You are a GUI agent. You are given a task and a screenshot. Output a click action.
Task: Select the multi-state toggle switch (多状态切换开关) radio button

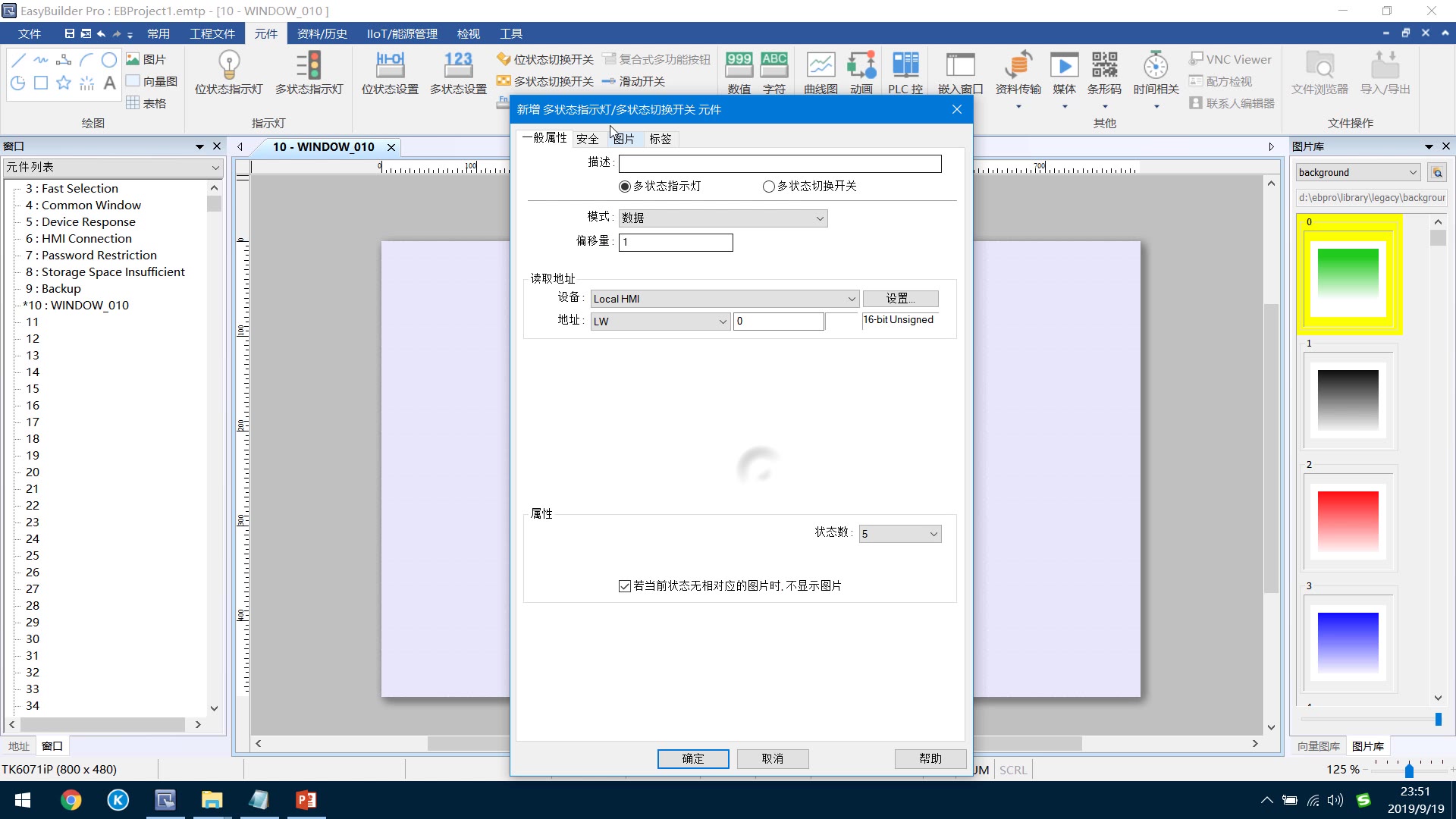[x=769, y=187]
